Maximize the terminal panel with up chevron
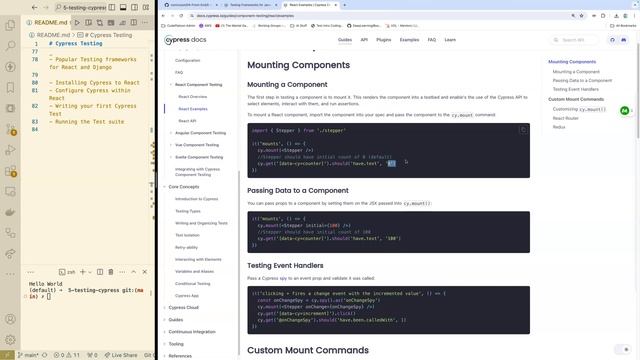This screenshot has width=640, height=360. coord(133,272)
